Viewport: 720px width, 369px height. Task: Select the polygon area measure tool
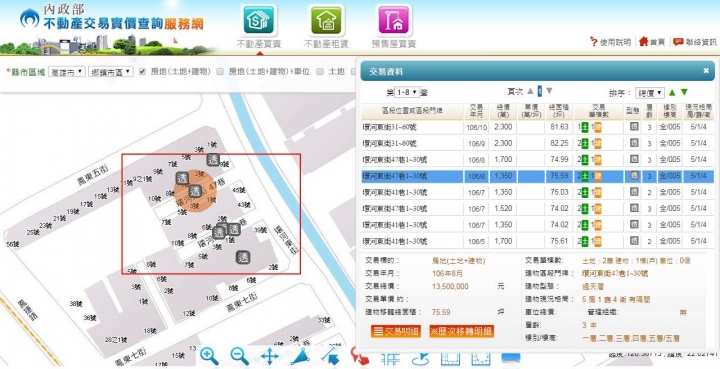click(x=300, y=357)
